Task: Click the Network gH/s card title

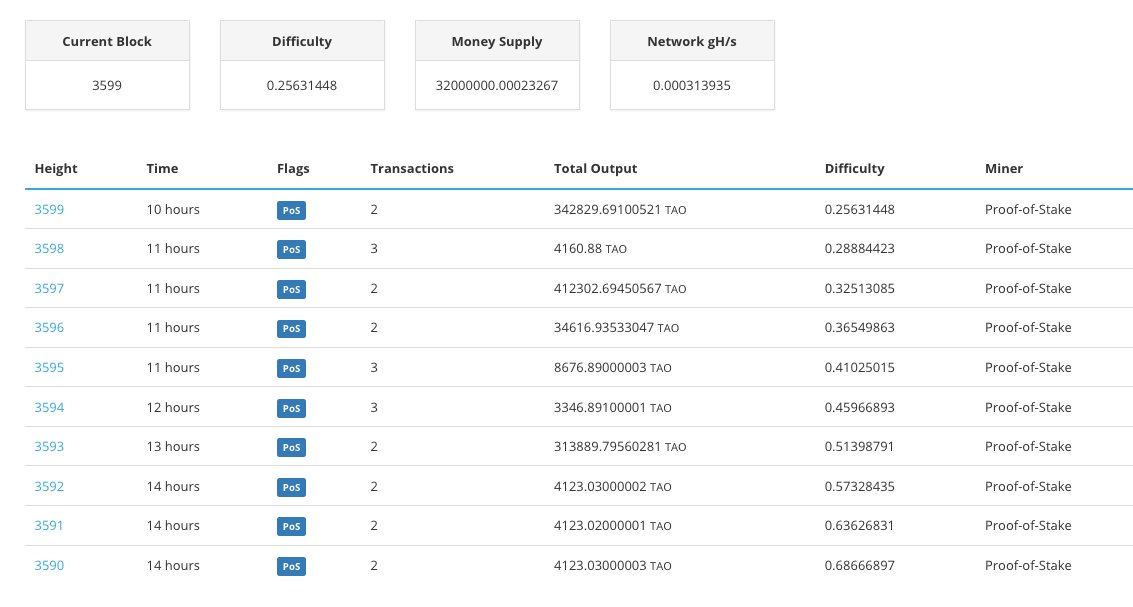Action: [692, 41]
